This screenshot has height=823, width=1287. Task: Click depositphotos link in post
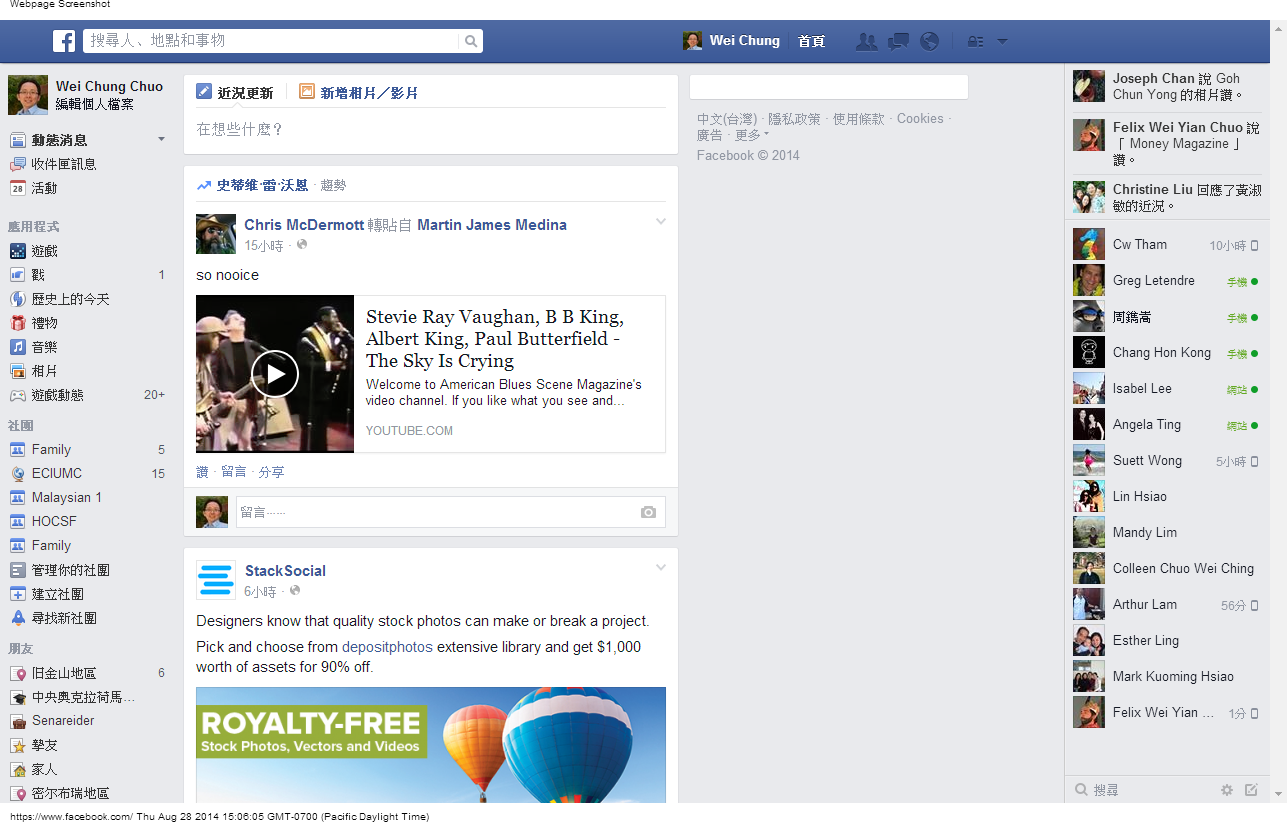pos(387,647)
